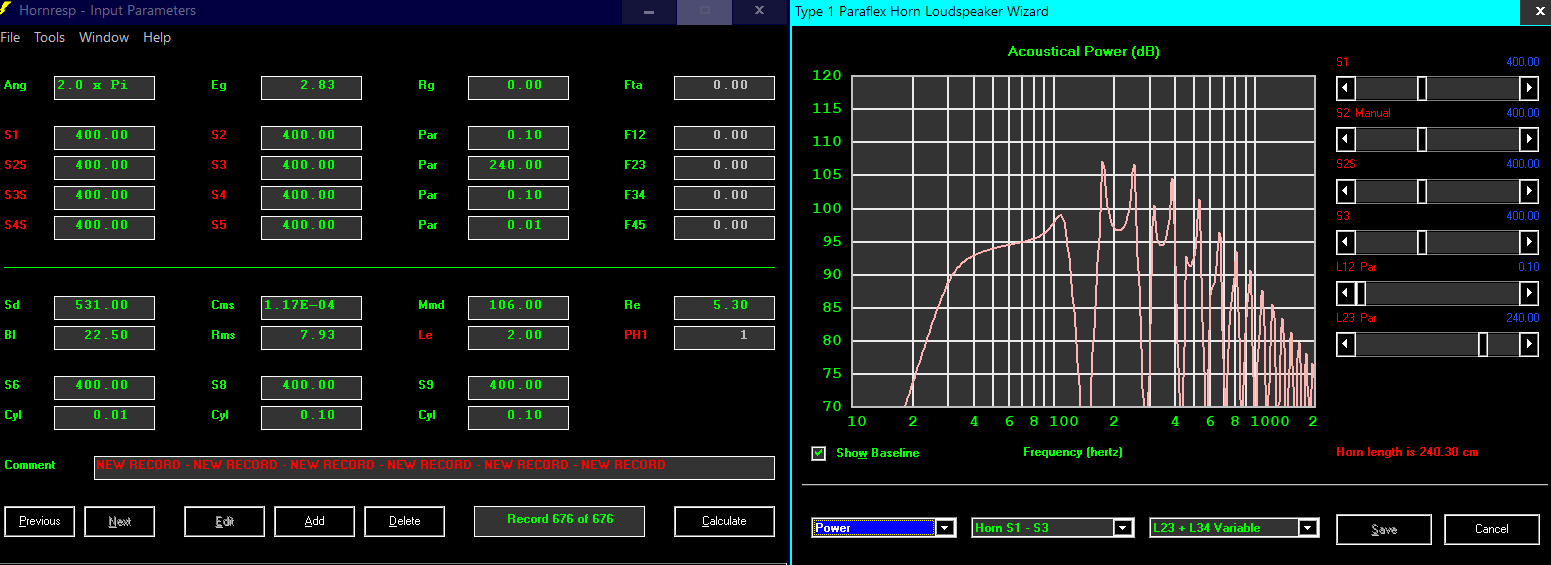
Task: Click the Bl value field
Action: coord(104,337)
